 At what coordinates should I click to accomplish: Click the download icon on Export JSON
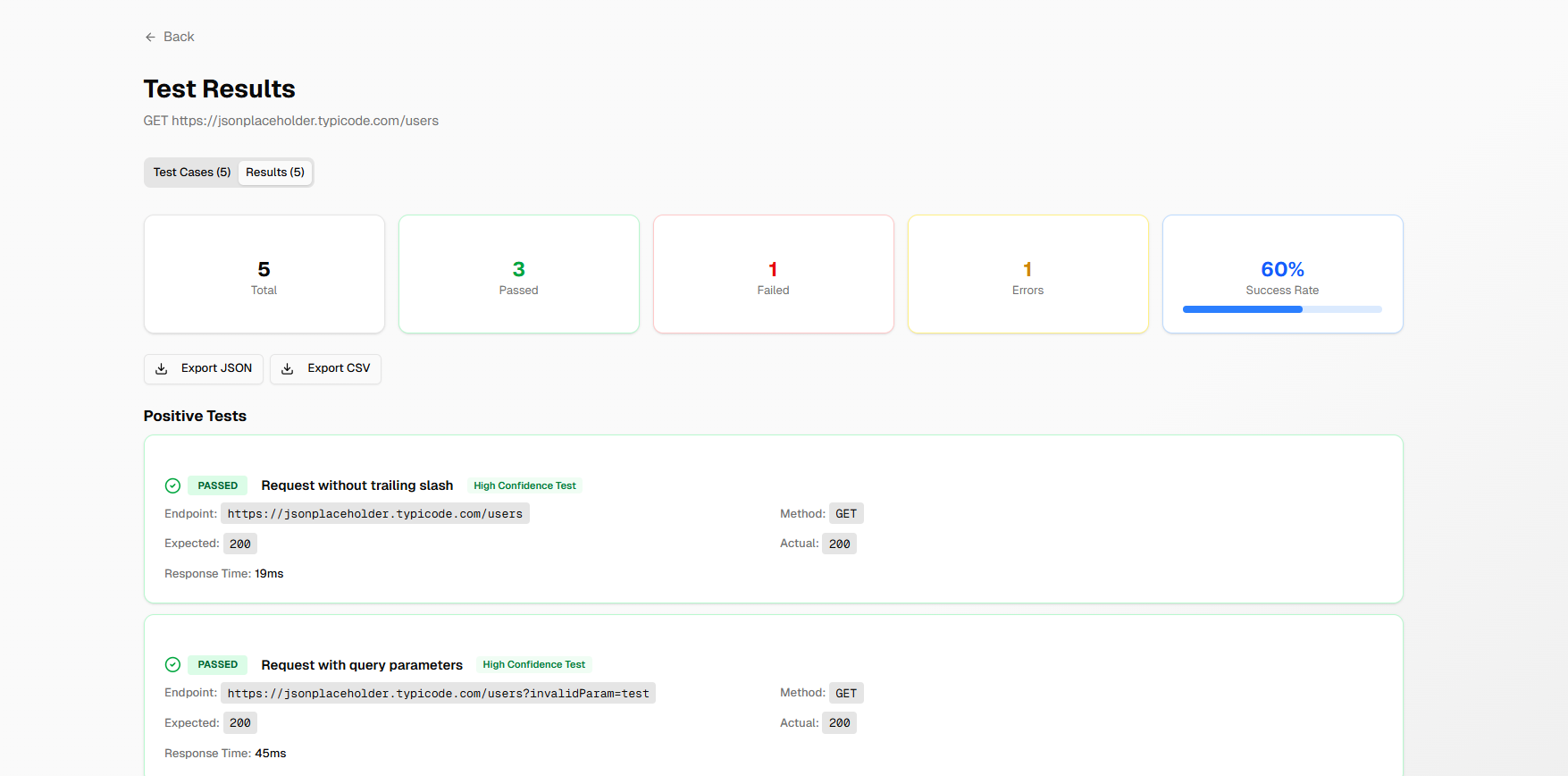tap(162, 368)
